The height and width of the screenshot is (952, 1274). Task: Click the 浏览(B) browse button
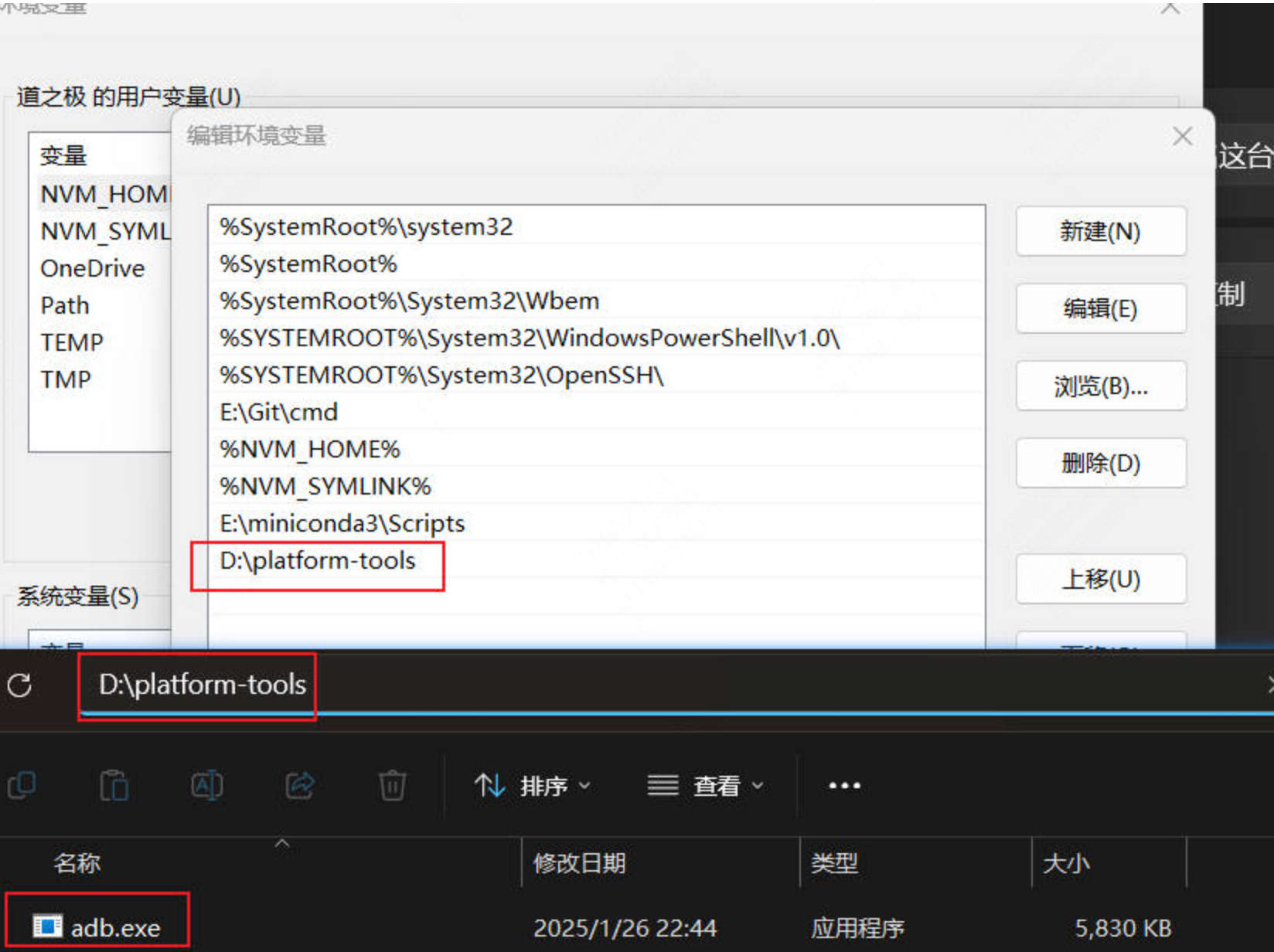1100,386
